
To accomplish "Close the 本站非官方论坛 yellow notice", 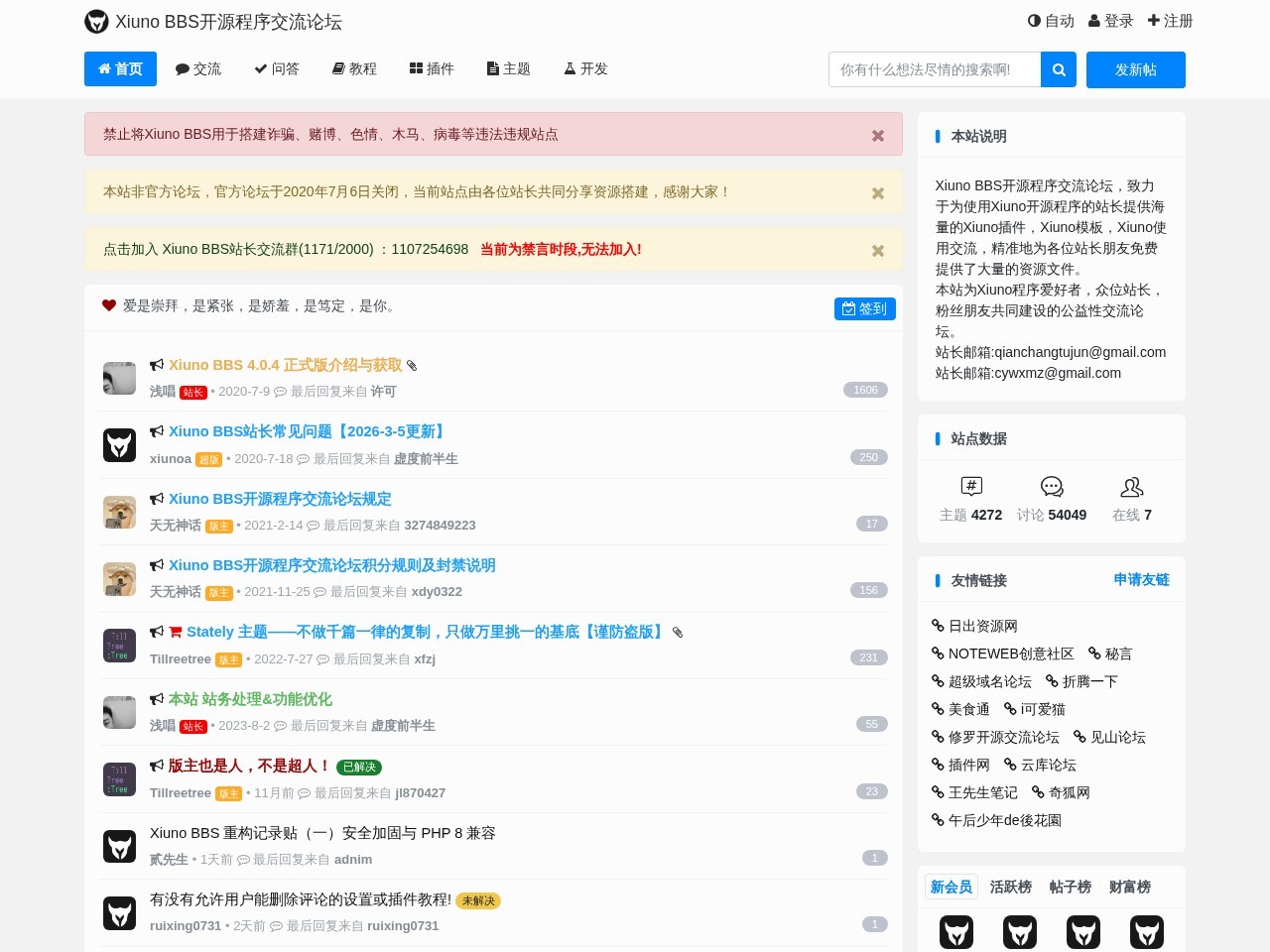I will 878,193.
